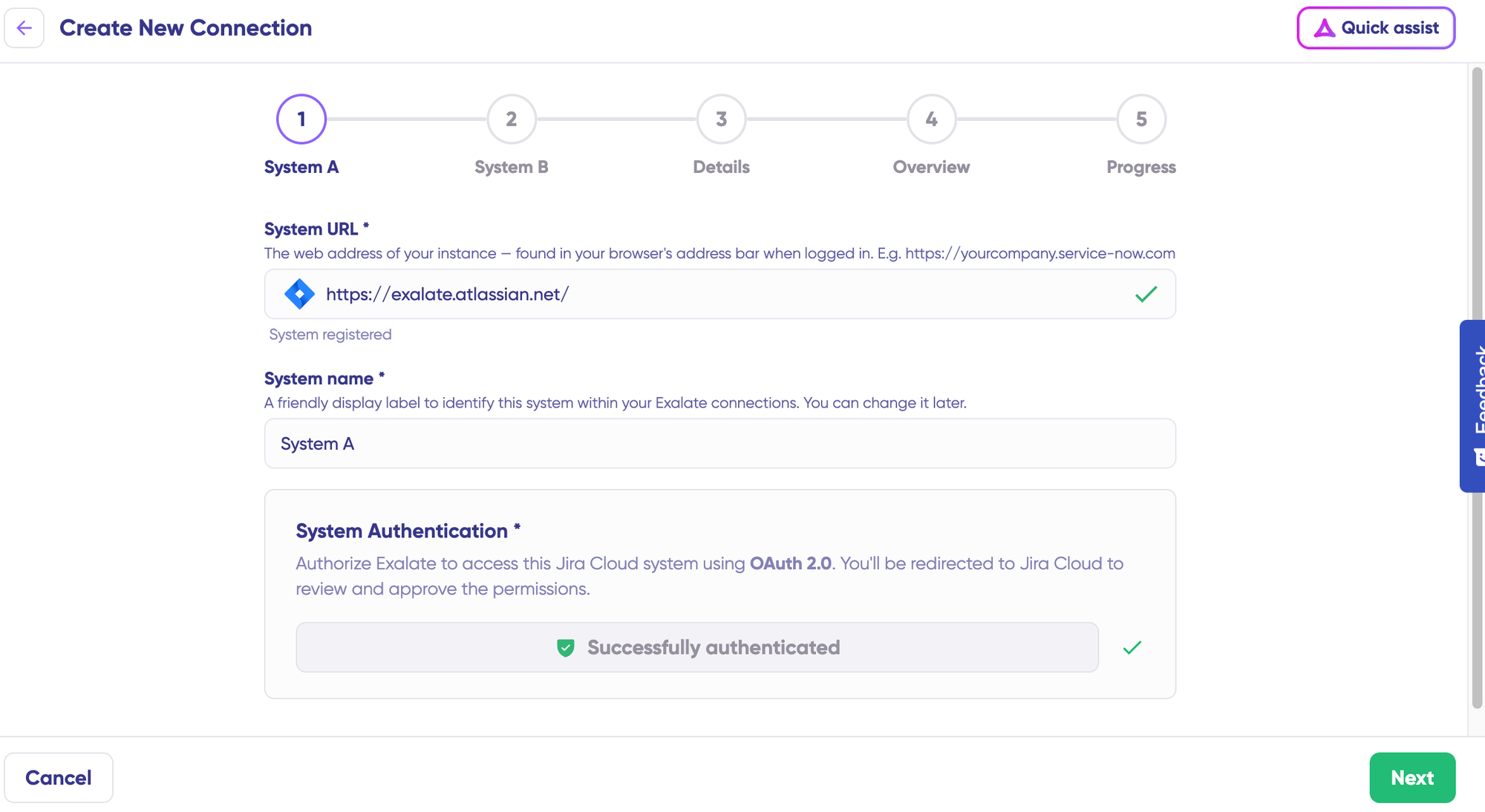This screenshot has height=812, width=1485.
Task: Click the 'System registered' status text
Action: (x=330, y=334)
